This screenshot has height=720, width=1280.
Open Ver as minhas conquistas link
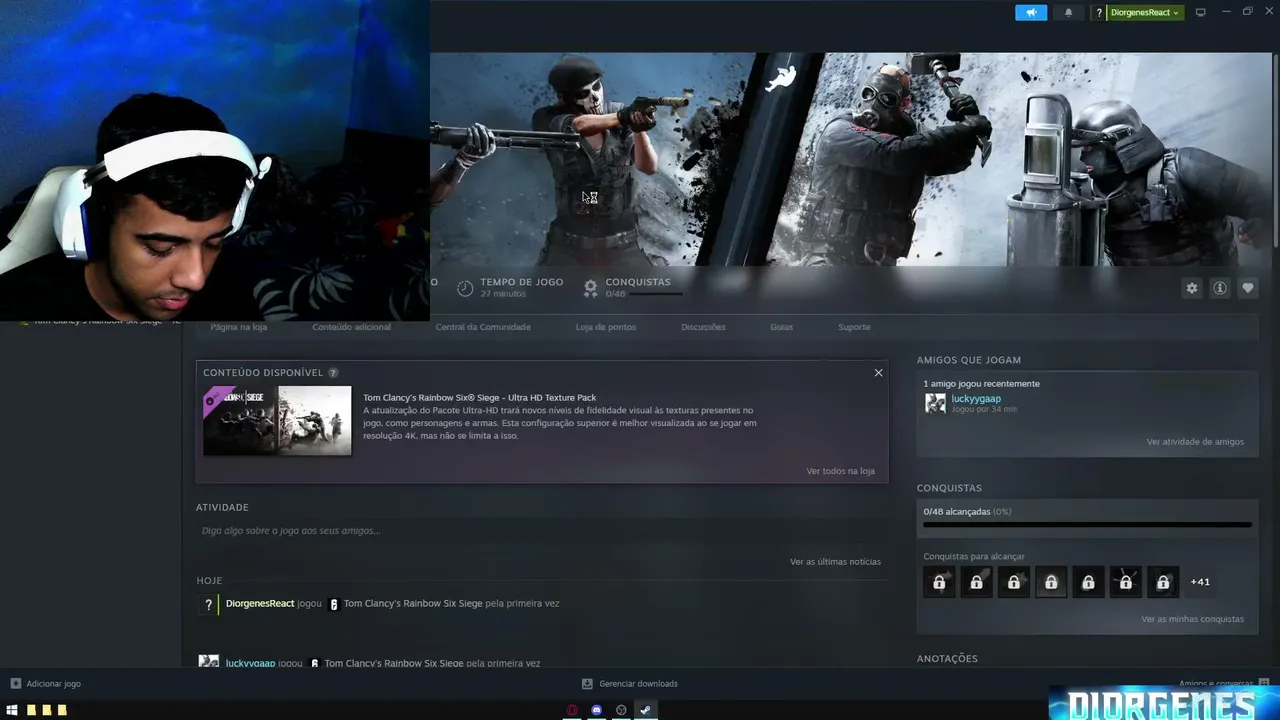point(1192,619)
